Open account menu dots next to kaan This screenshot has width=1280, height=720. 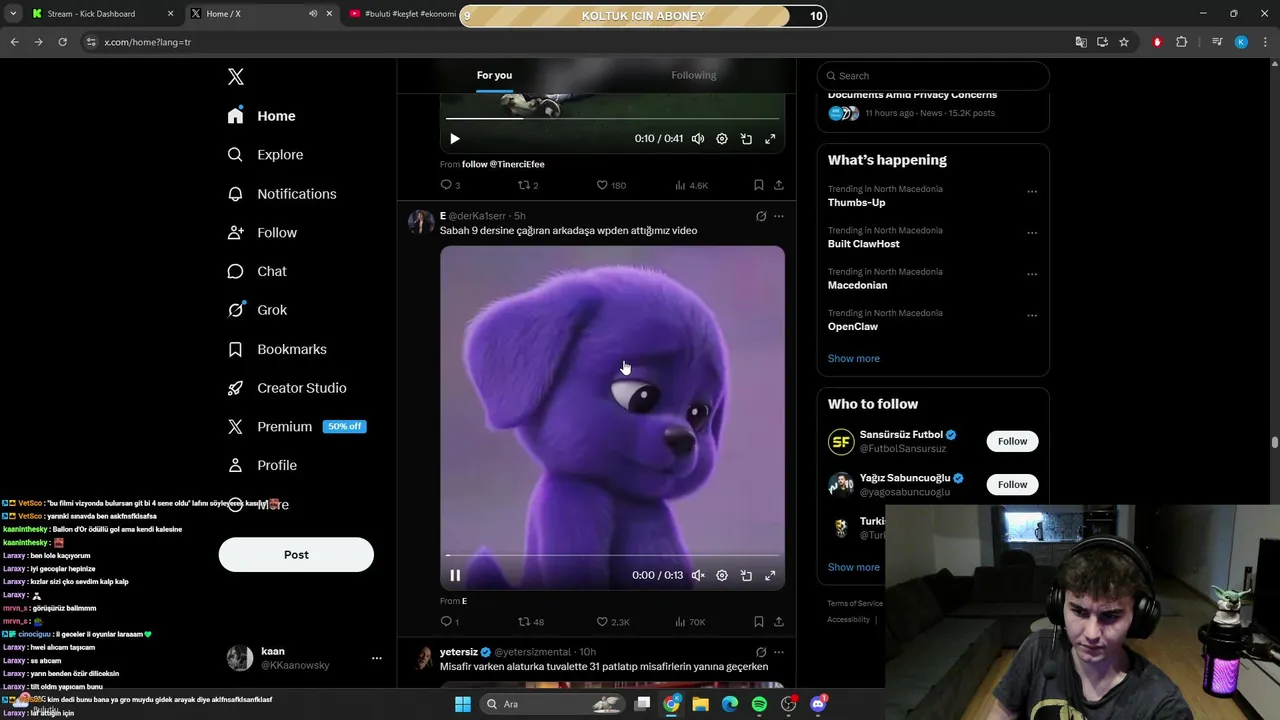point(377,658)
